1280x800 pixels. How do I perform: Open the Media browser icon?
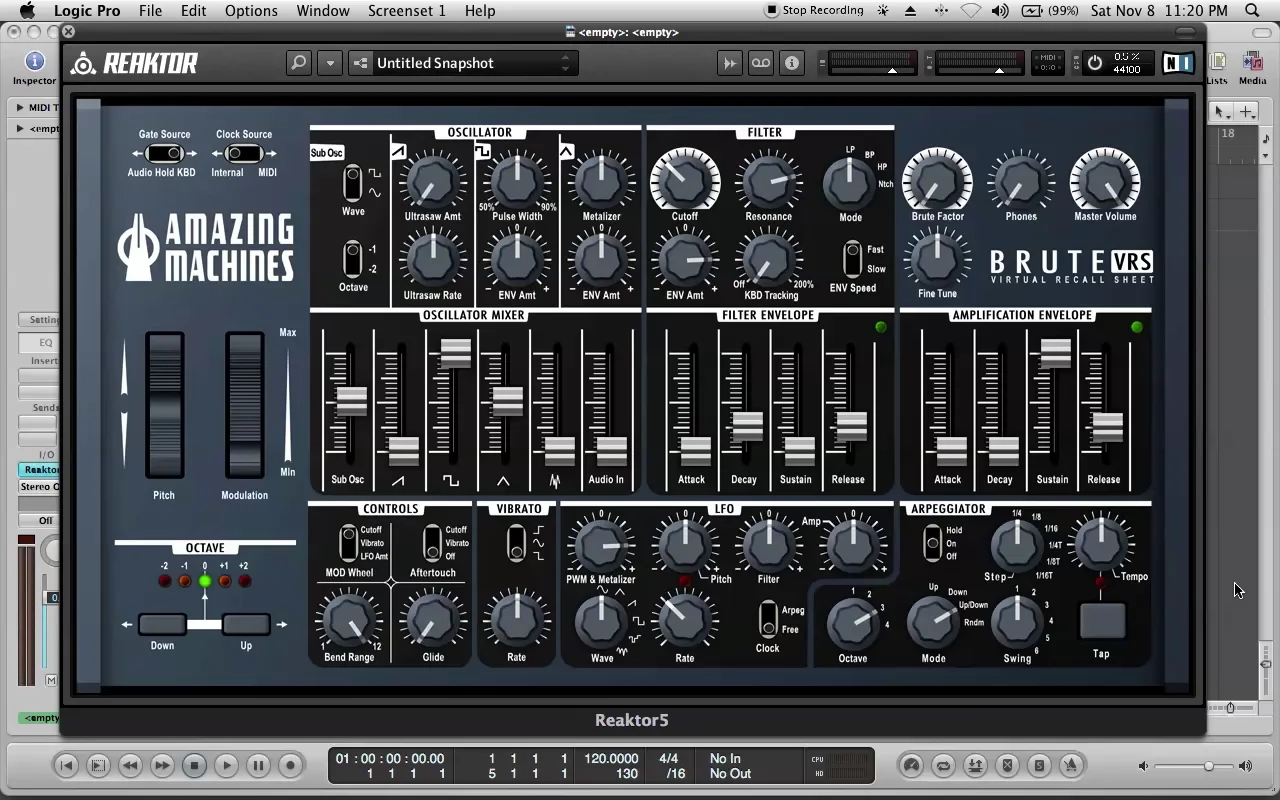point(1252,62)
